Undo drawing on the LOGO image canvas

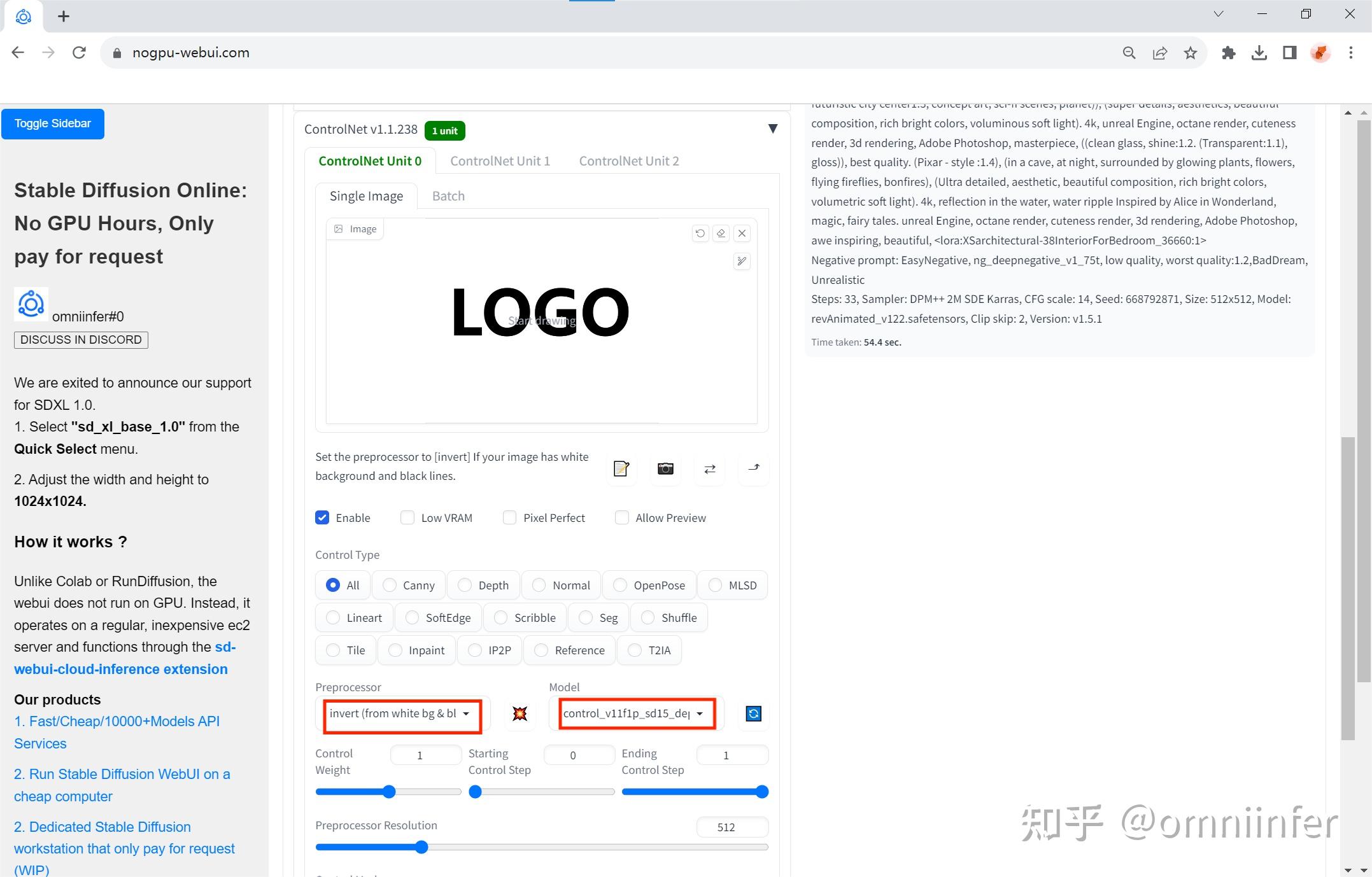700,233
